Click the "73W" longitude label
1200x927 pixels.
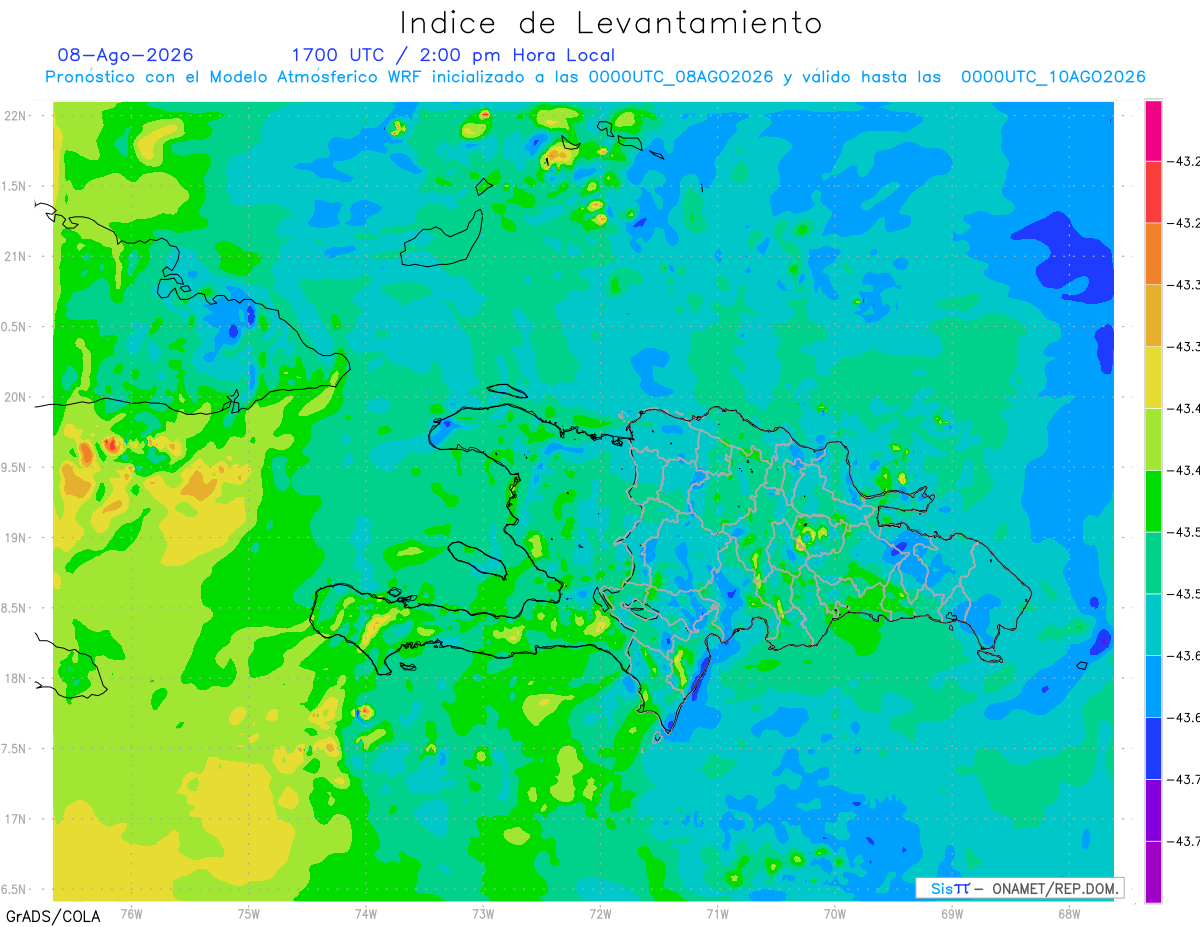pos(483,913)
